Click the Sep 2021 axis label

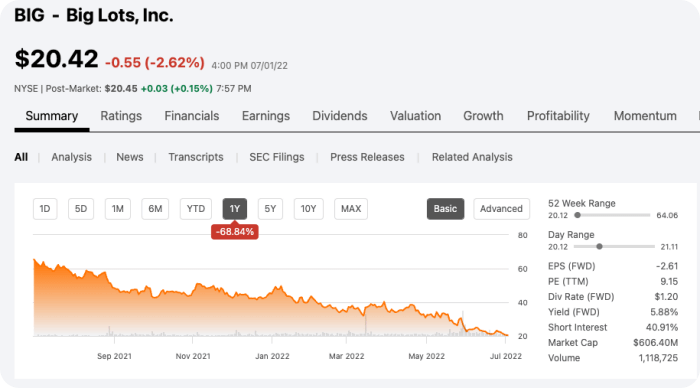[114, 356]
